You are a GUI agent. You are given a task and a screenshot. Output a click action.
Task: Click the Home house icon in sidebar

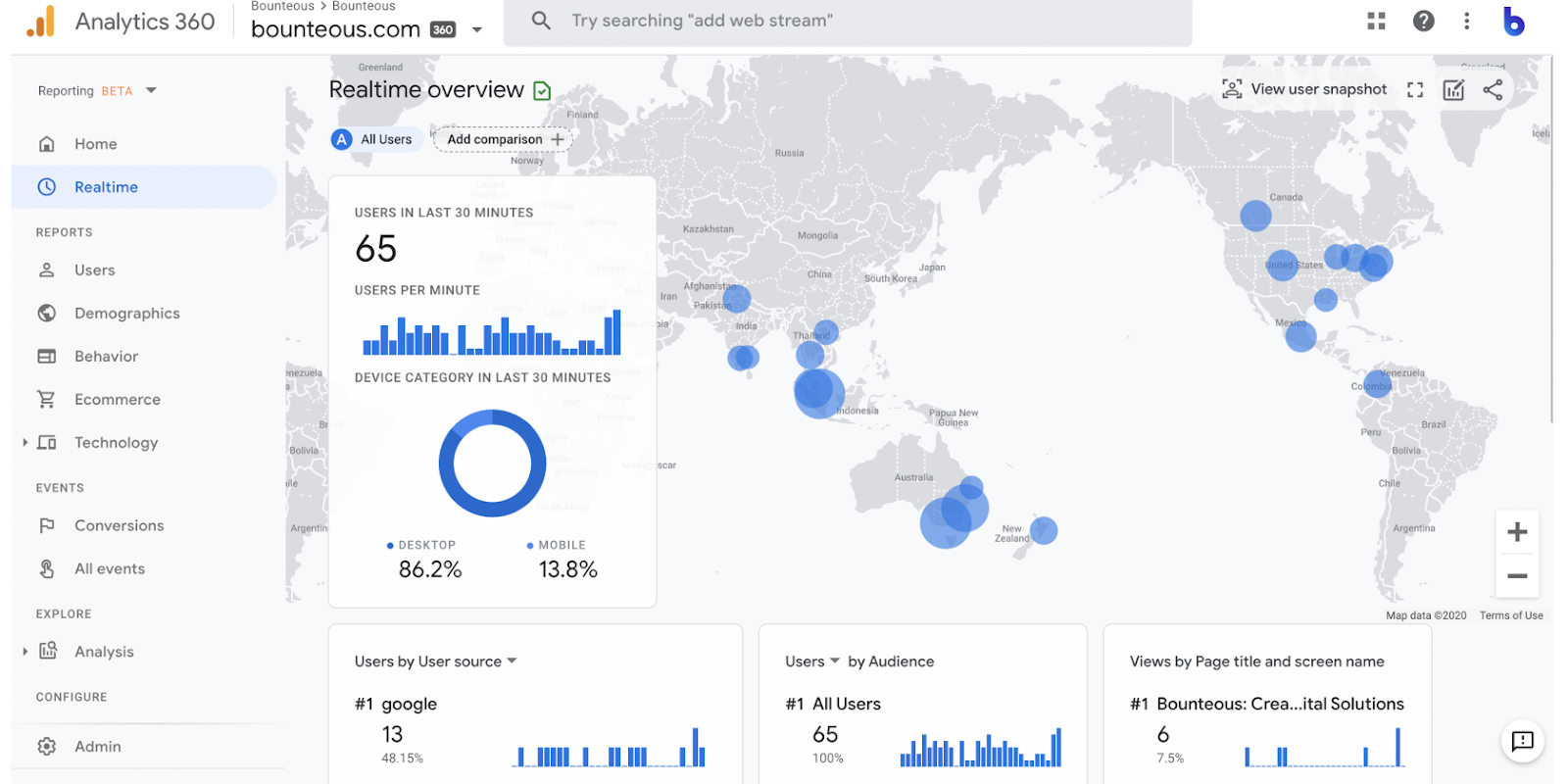point(46,144)
